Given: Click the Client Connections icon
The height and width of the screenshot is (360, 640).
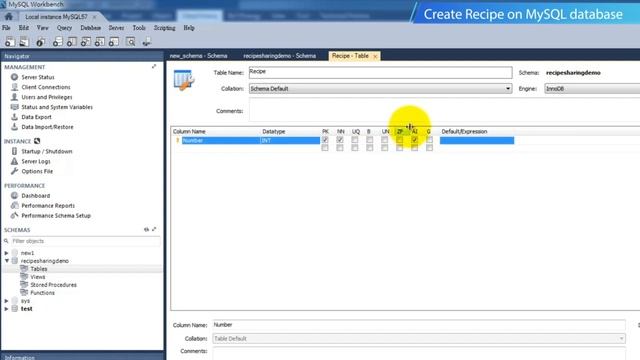Looking at the screenshot, I should click(14, 87).
